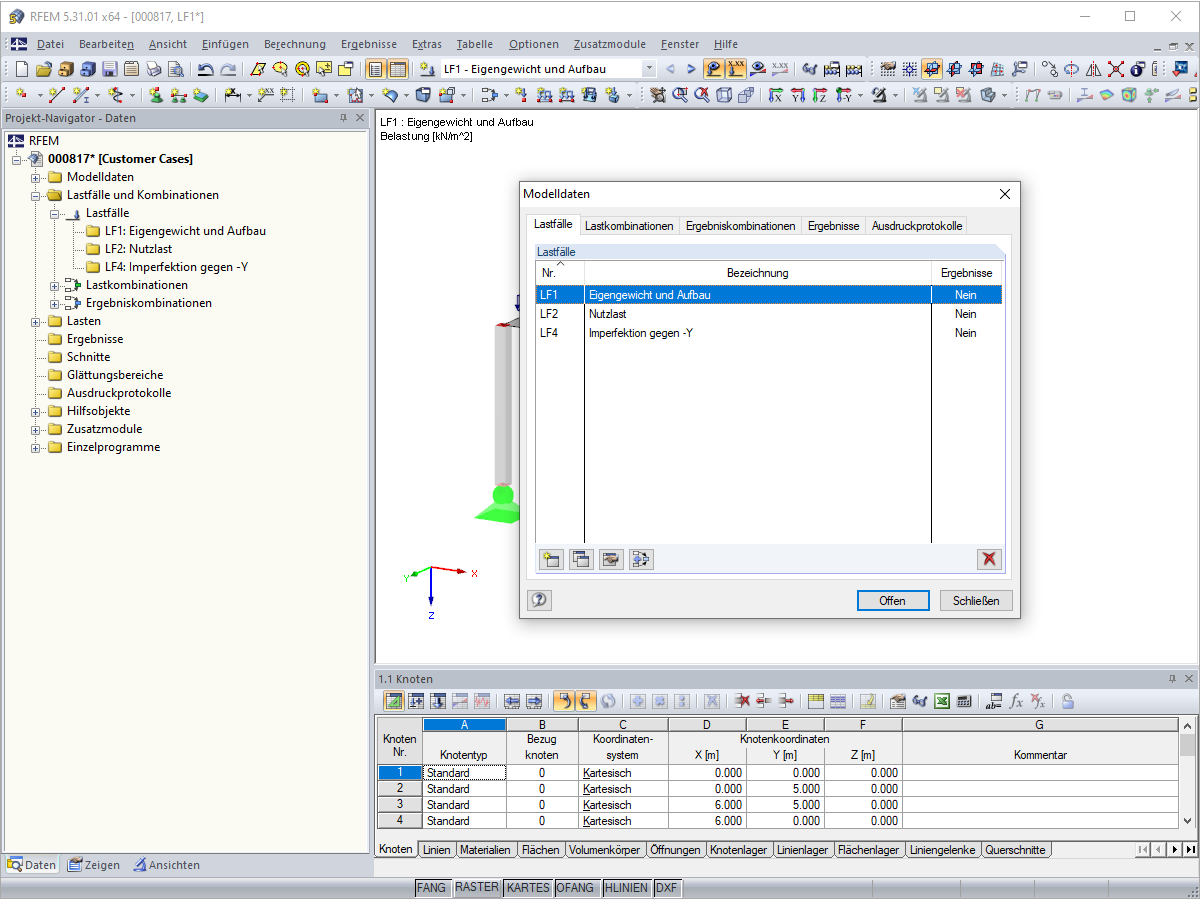Toggle the KARTES status bar button

[528, 888]
